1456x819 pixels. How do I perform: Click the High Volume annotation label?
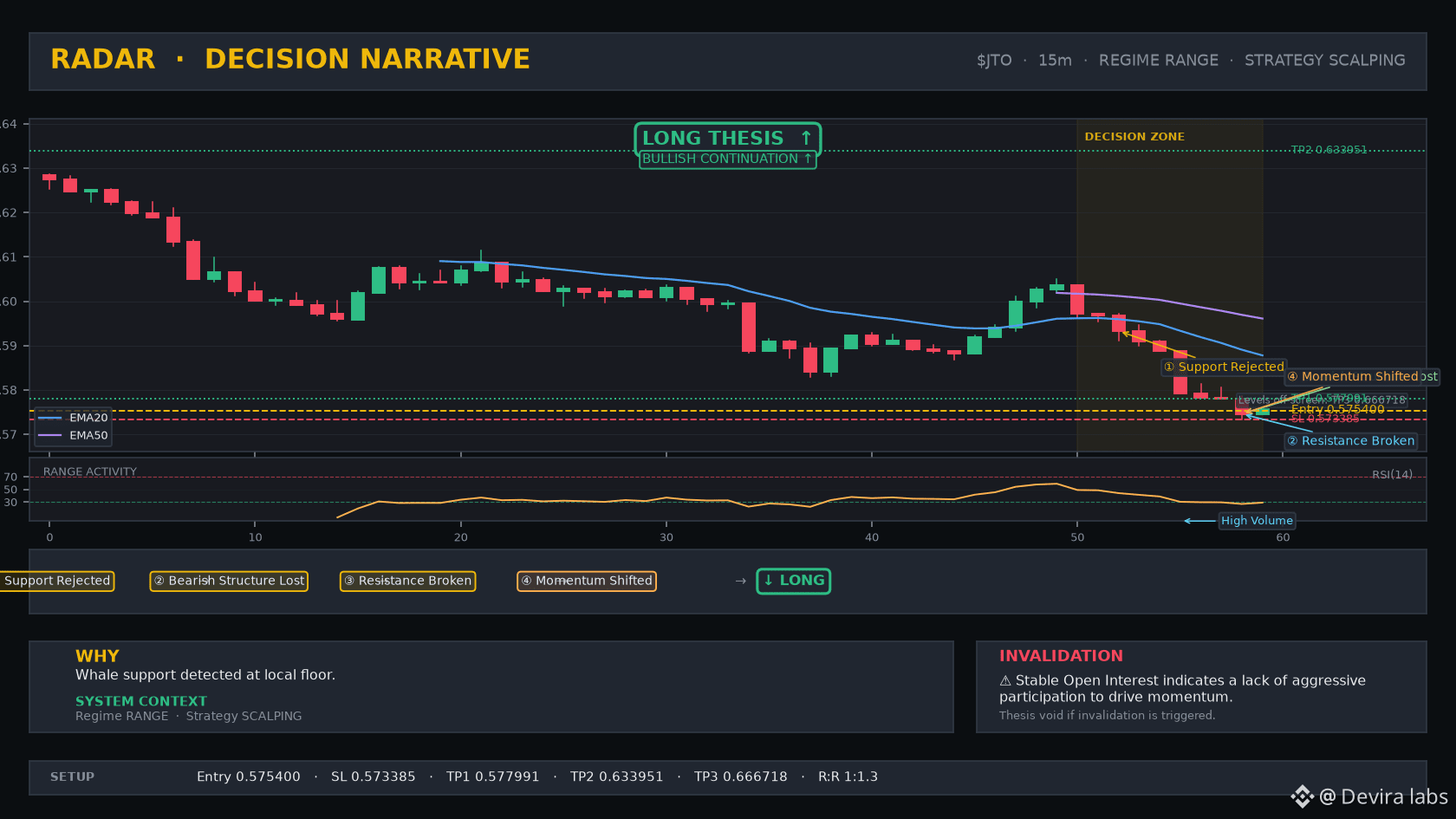(x=1257, y=521)
